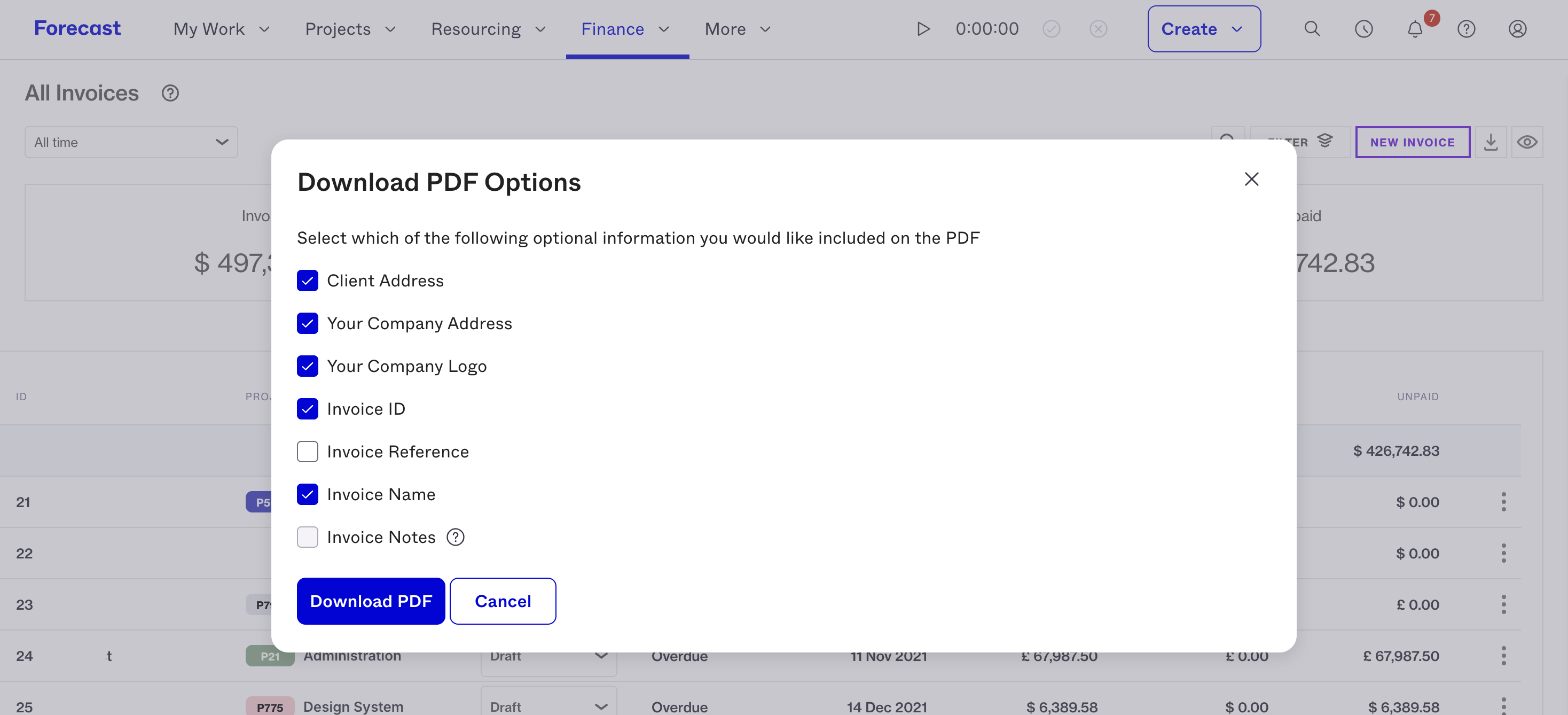
Task: Open the top bar search magnifier
Action: click(x=1312, y=29)
